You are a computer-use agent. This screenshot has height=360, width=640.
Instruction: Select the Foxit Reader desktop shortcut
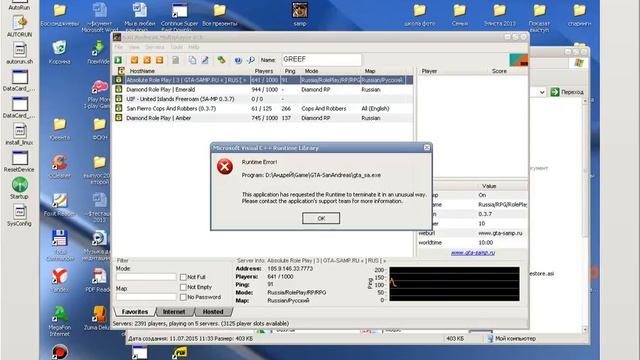60,205
